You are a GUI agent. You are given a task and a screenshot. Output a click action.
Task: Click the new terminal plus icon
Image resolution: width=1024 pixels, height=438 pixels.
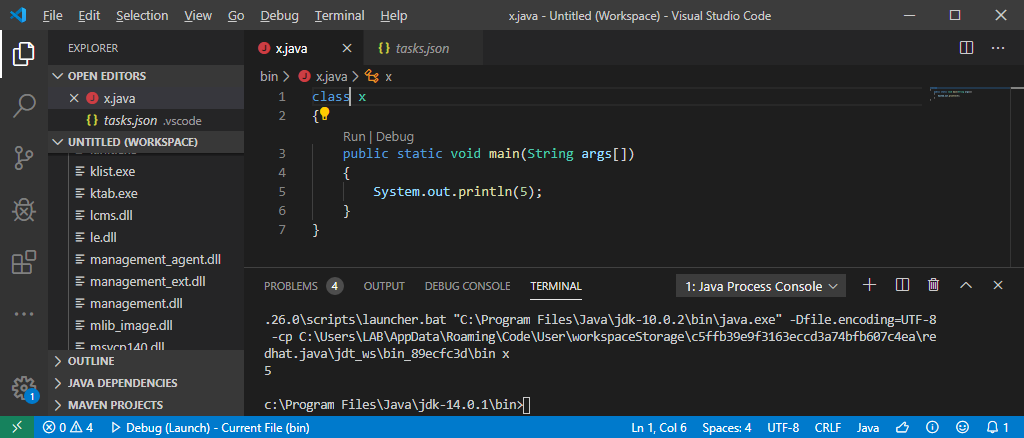click(x=869, y=285)
